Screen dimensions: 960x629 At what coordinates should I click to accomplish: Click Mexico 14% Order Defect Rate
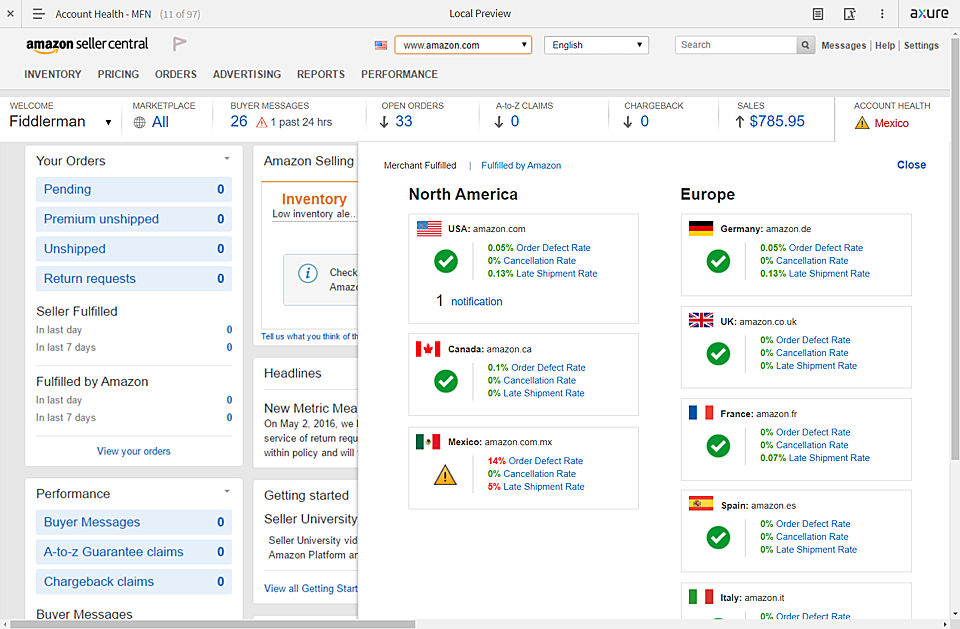tap(535, 461)
